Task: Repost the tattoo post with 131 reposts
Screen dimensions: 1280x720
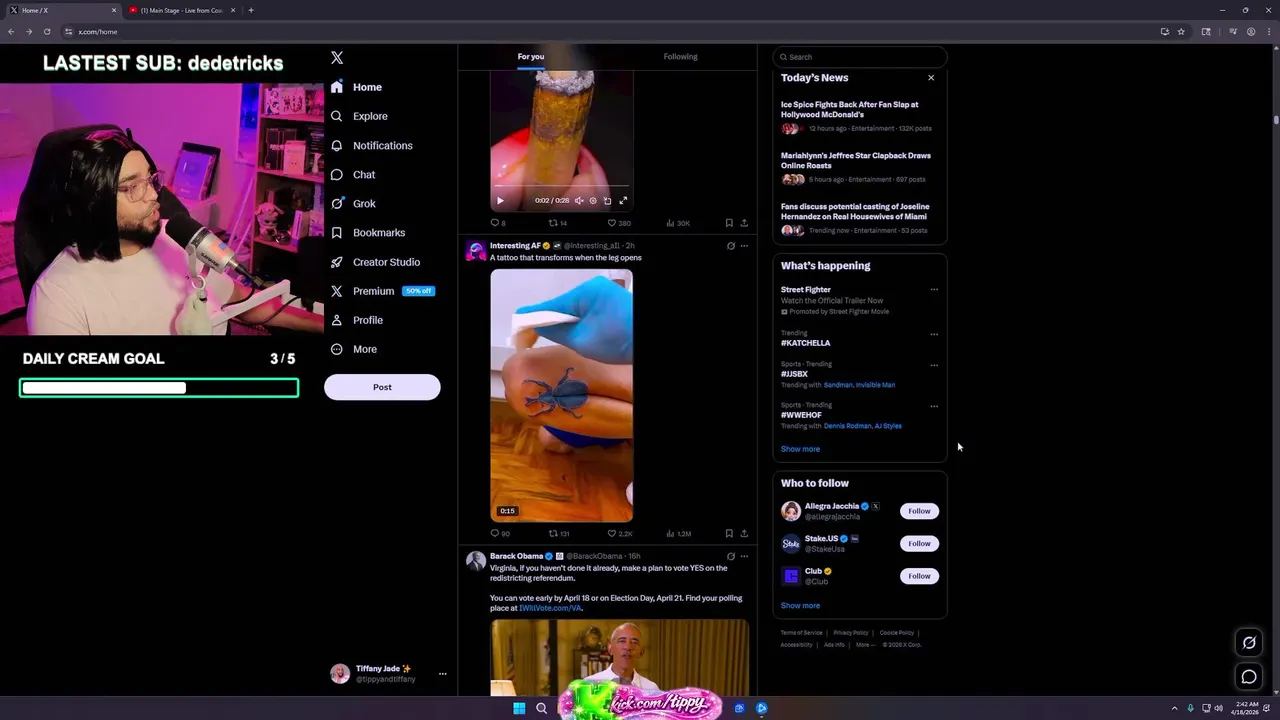Action: click(559, 533)
